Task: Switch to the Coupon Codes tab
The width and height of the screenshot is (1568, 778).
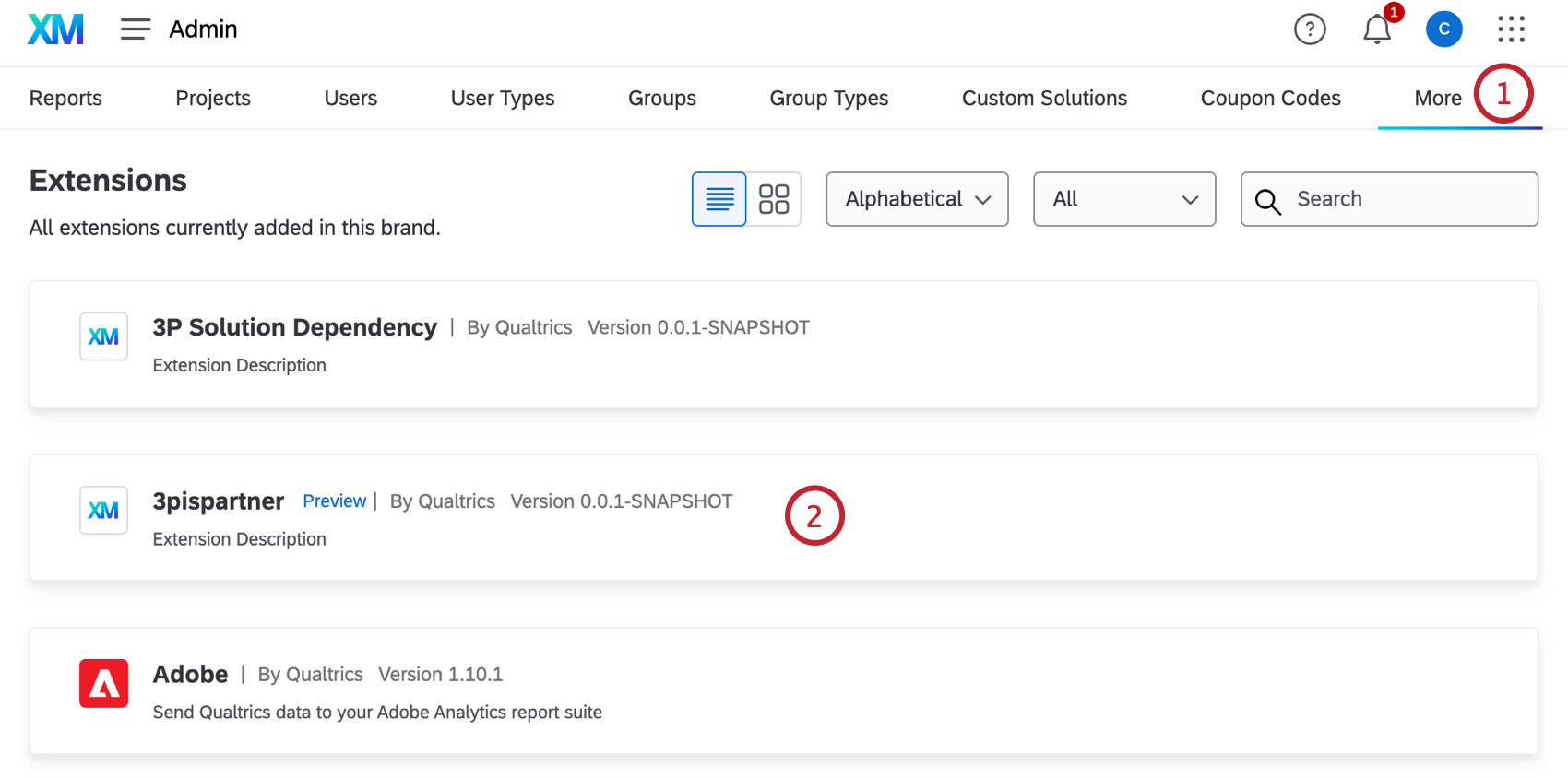Action: (x=1270, y=99)
